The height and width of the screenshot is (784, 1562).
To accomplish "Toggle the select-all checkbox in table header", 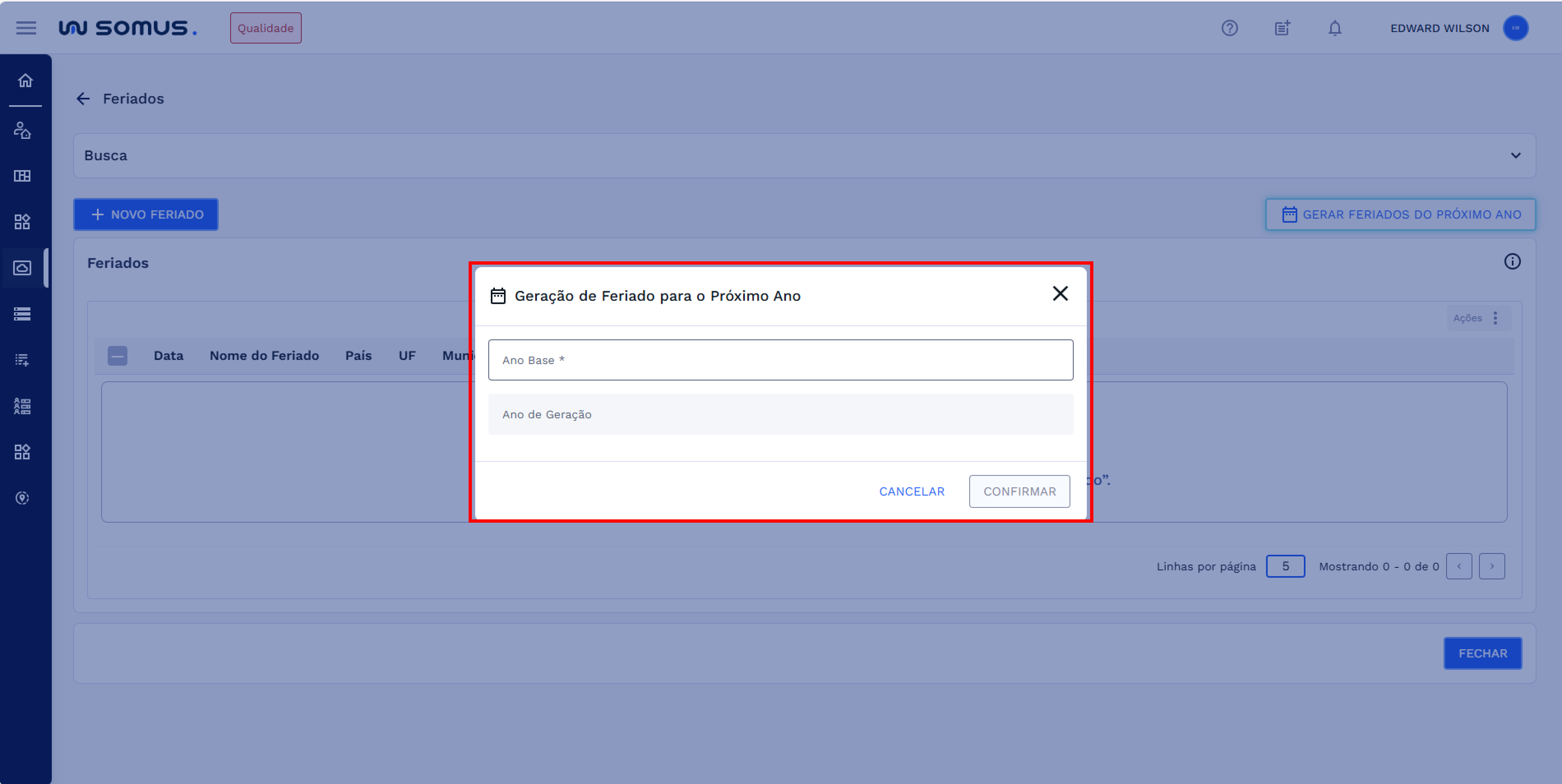I will pos(118,355).
